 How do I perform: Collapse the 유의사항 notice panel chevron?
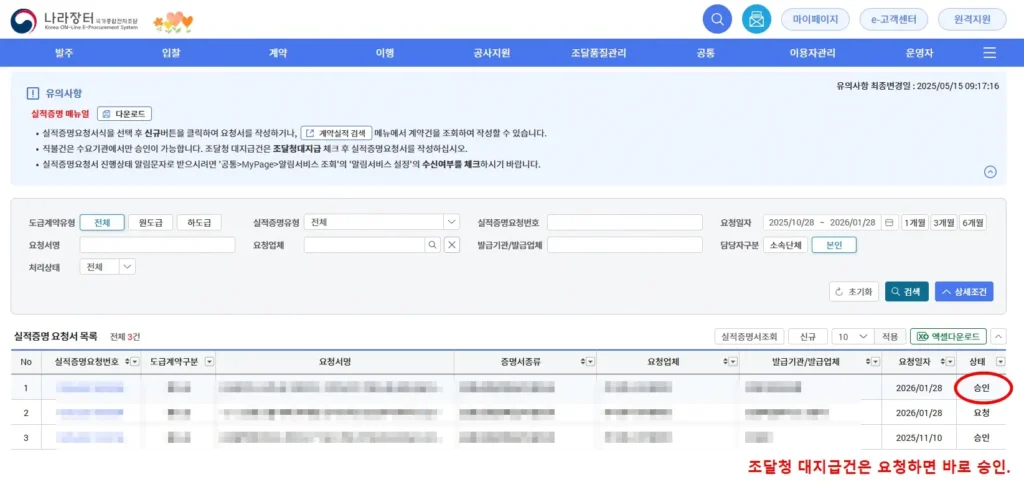(990, 171)
